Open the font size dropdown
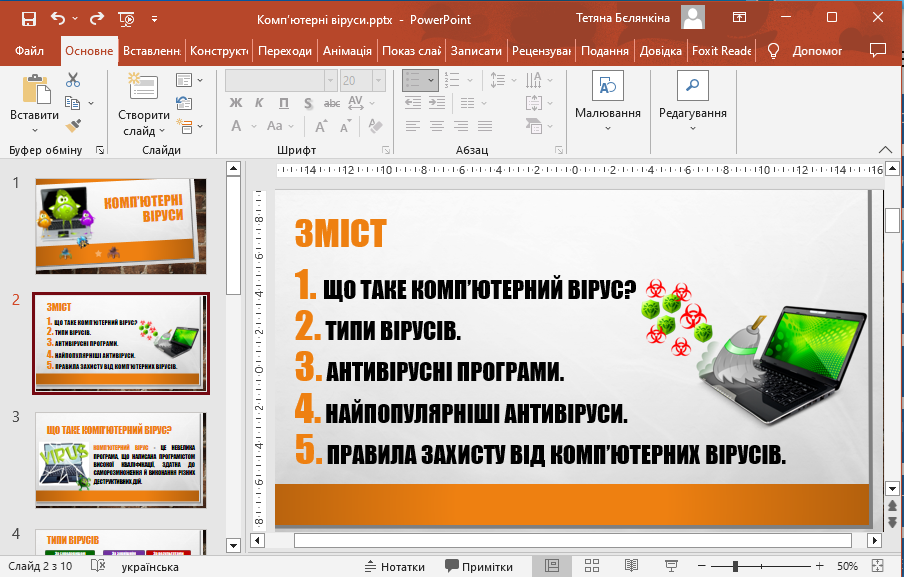904x577 pixels. tap(379, 81)
